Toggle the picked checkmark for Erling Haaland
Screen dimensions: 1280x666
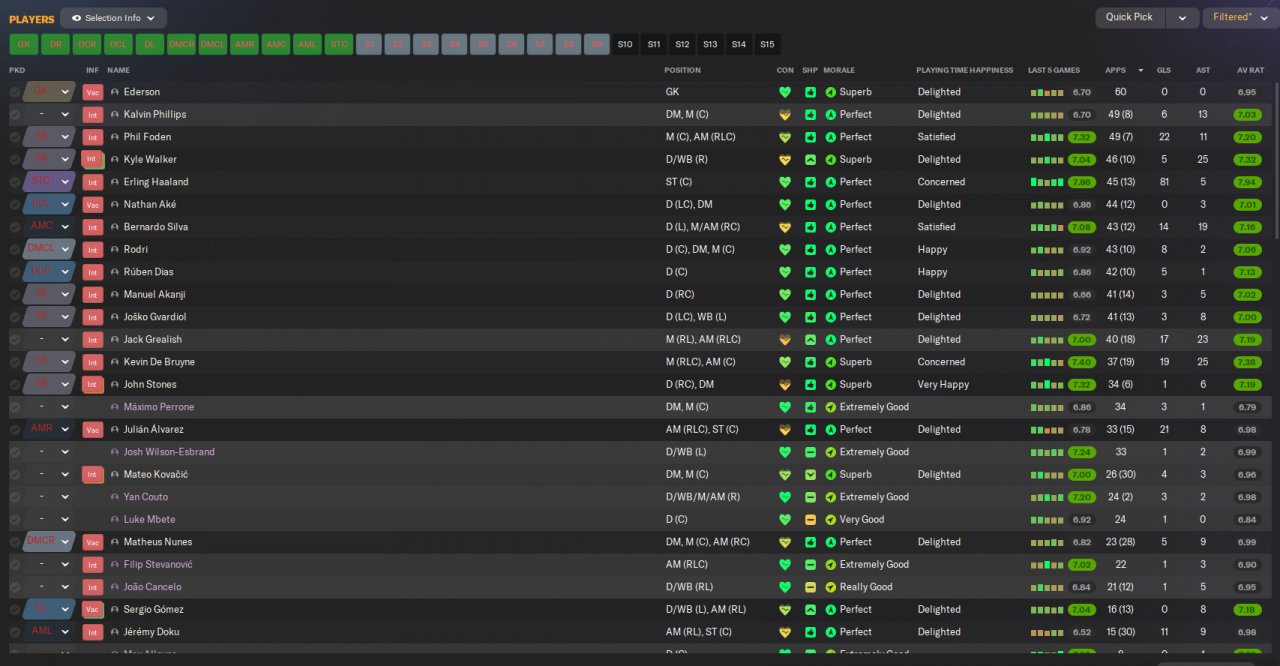coord(14,182)
